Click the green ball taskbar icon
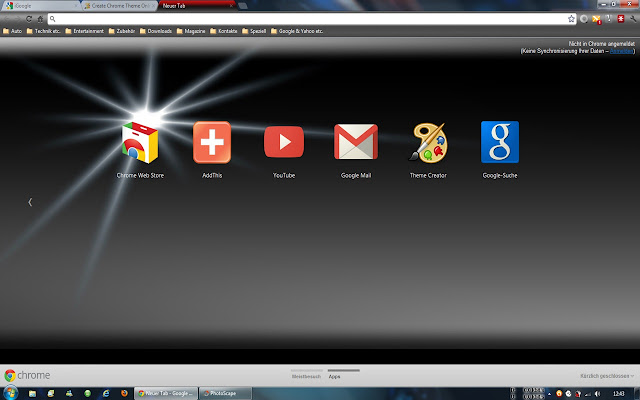Viewport: 640px width, 400px height. point(87,393)
